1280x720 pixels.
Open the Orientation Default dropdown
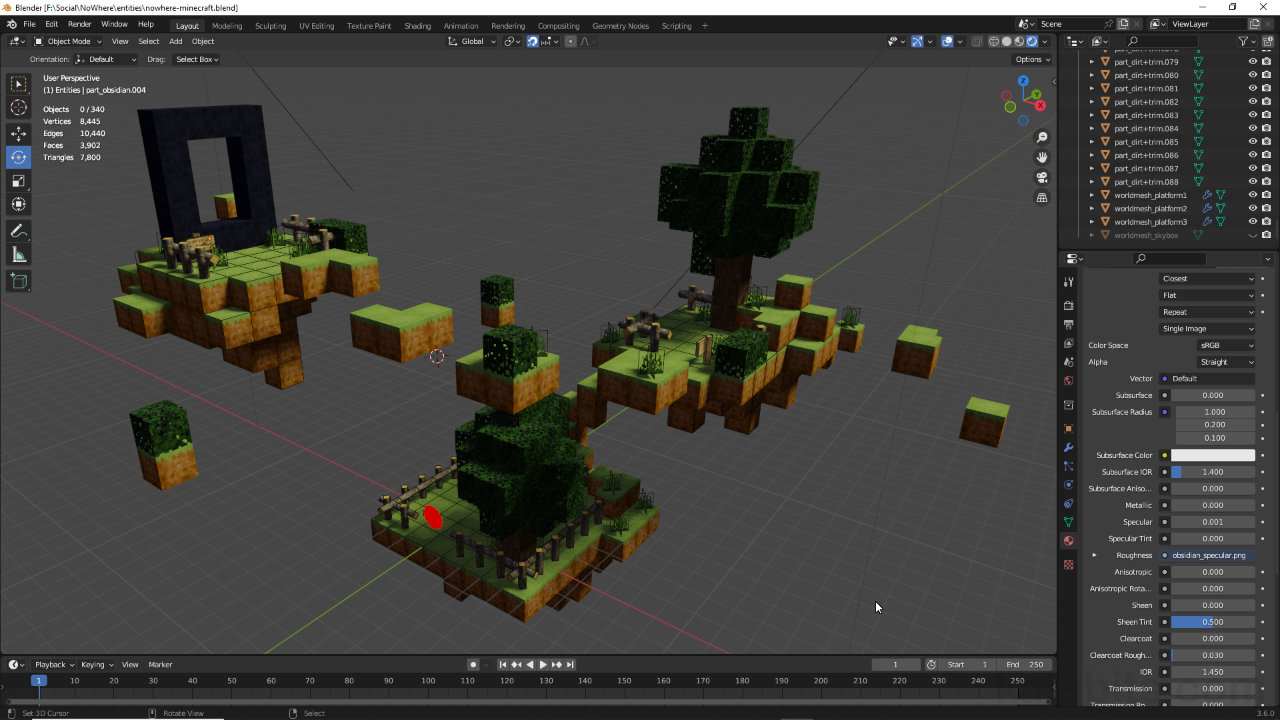(x=107, y=59)
